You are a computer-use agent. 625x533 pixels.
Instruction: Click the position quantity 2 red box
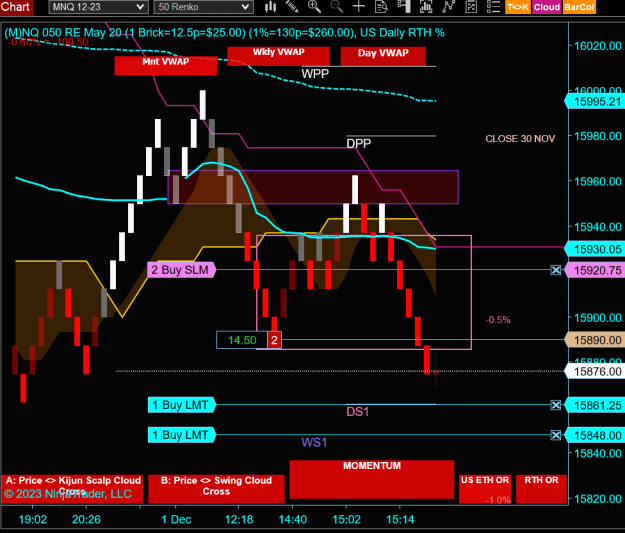pyautogui.click(x=274, y=340)
